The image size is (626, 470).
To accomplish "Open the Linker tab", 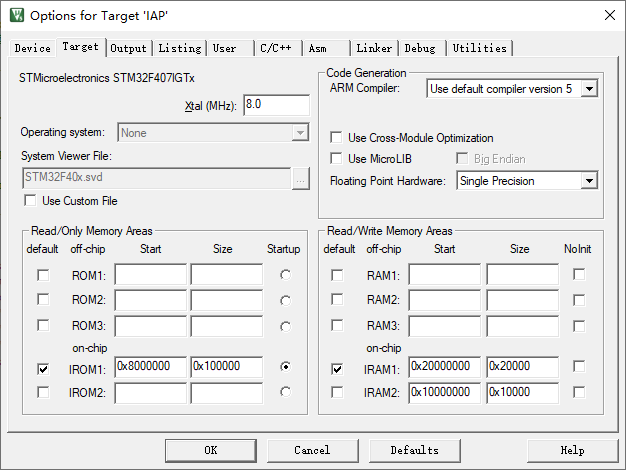I will pyautogui.click(x=374, y=48).
